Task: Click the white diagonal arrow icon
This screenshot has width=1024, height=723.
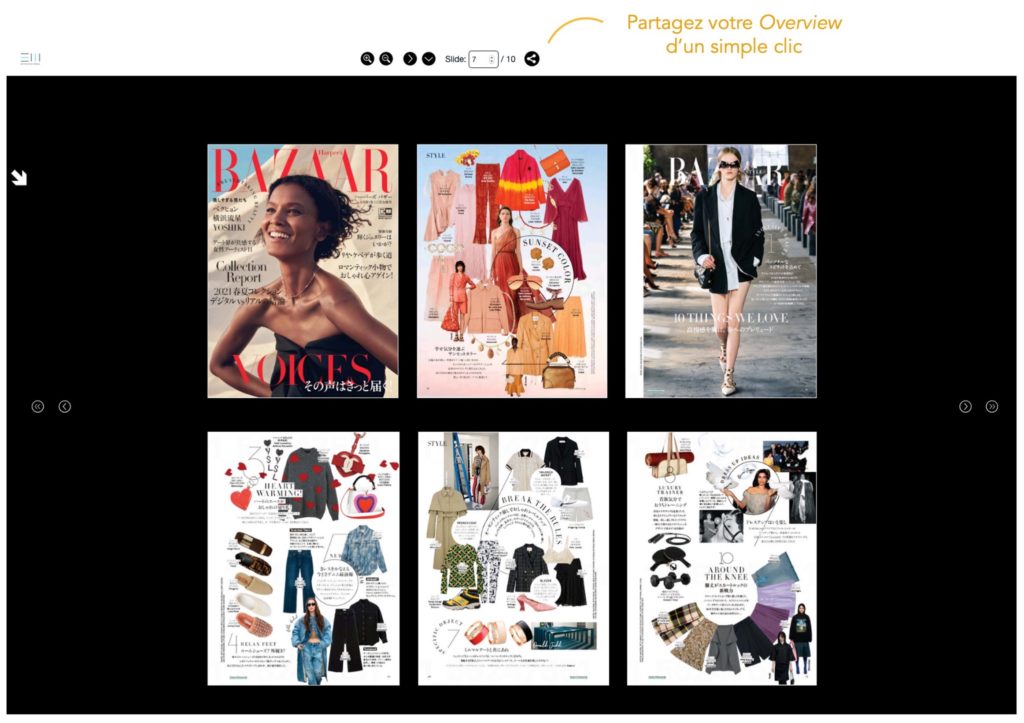Action: [x=19, y=178]
